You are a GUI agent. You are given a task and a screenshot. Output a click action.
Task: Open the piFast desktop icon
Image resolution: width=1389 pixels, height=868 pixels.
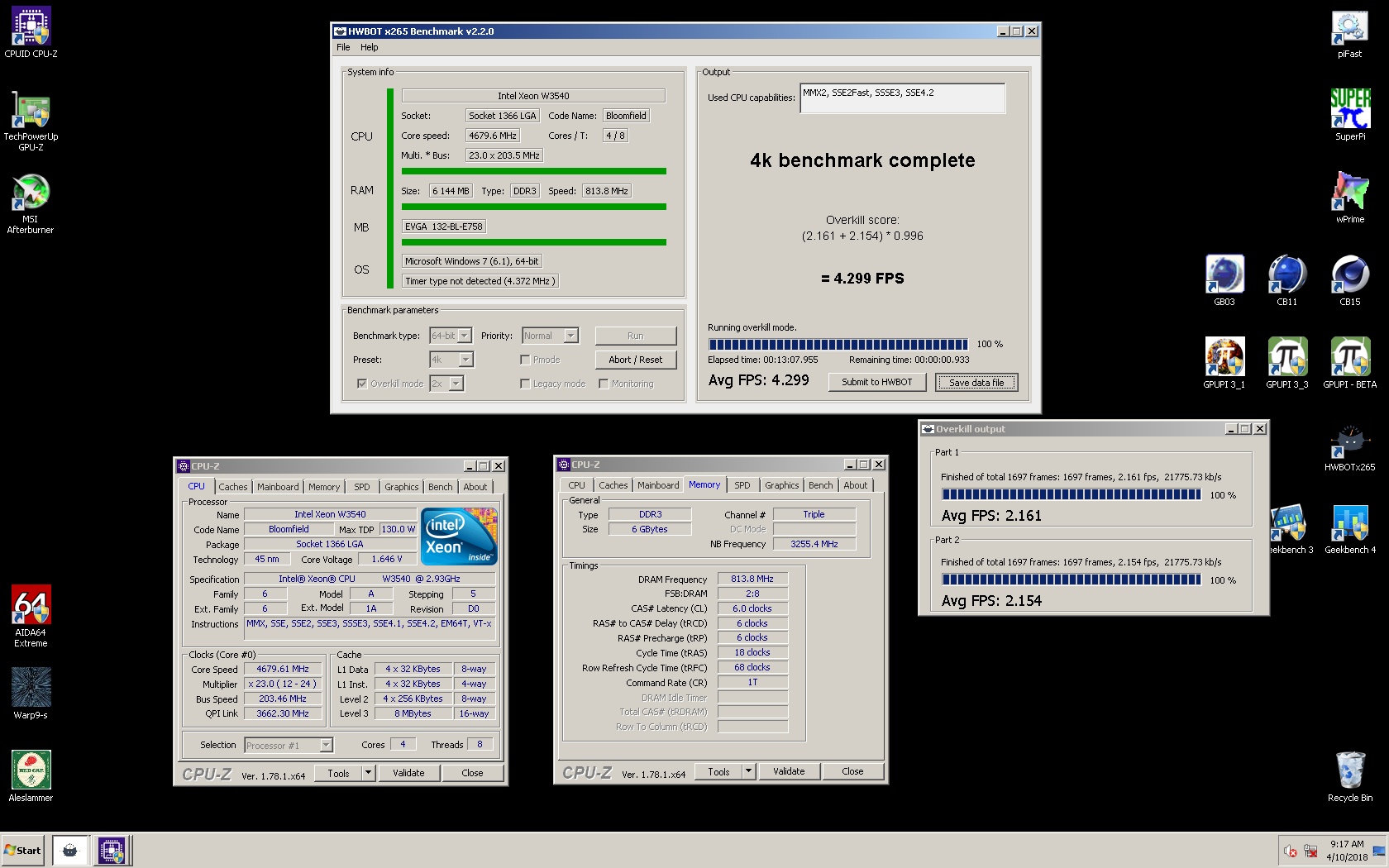coord(1350,33)
